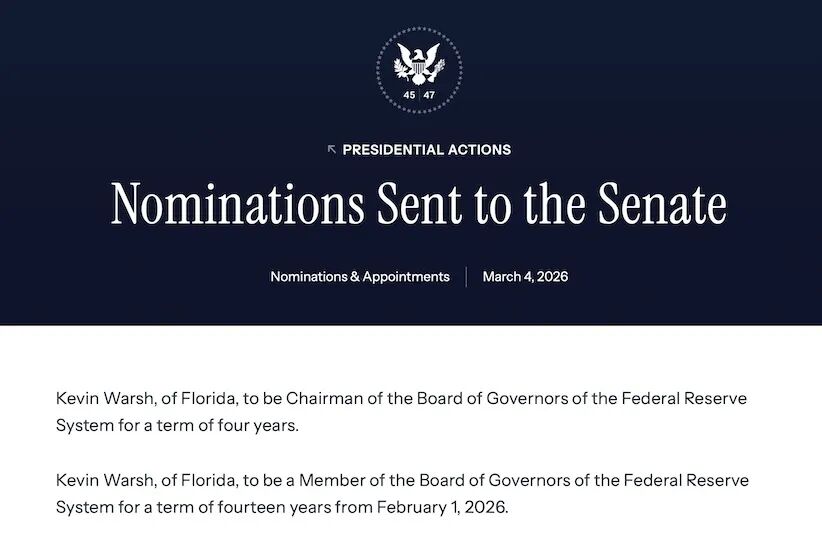Viewport: 822px width, 550px height.
Task: Click the text 'term of four years'
Action: click(234, 425)
